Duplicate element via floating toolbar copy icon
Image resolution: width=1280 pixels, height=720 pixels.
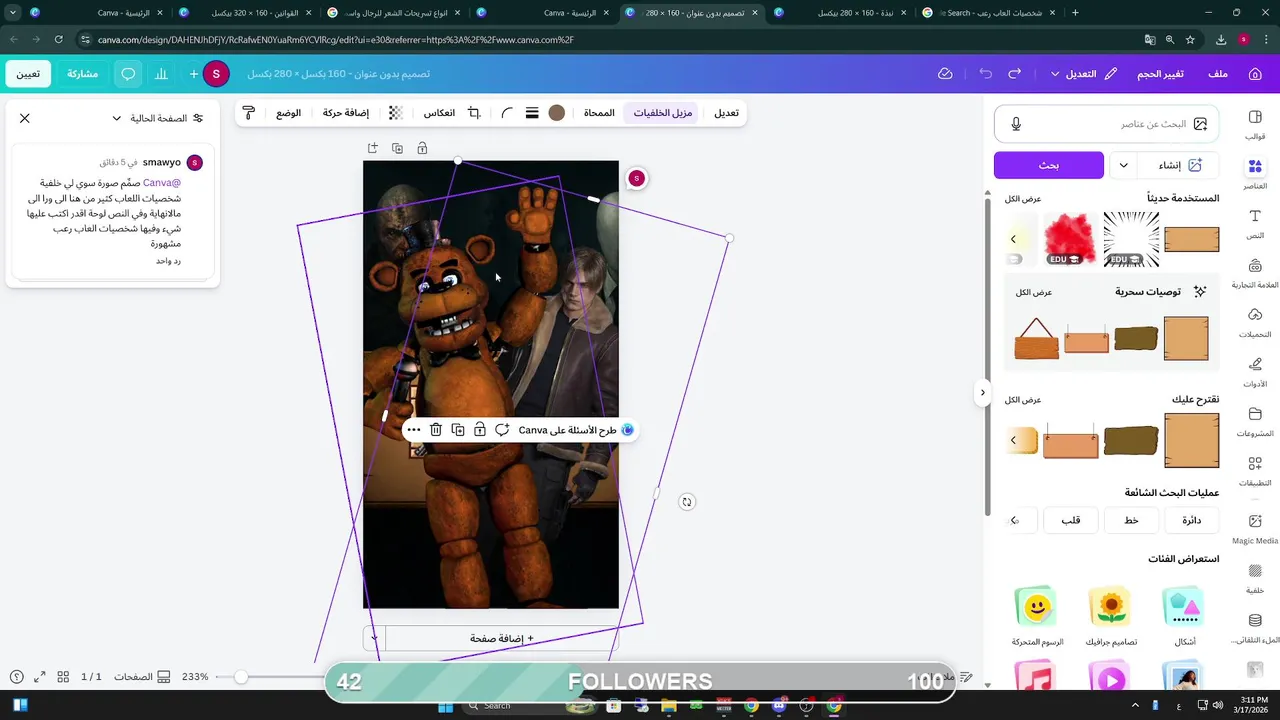458,430
